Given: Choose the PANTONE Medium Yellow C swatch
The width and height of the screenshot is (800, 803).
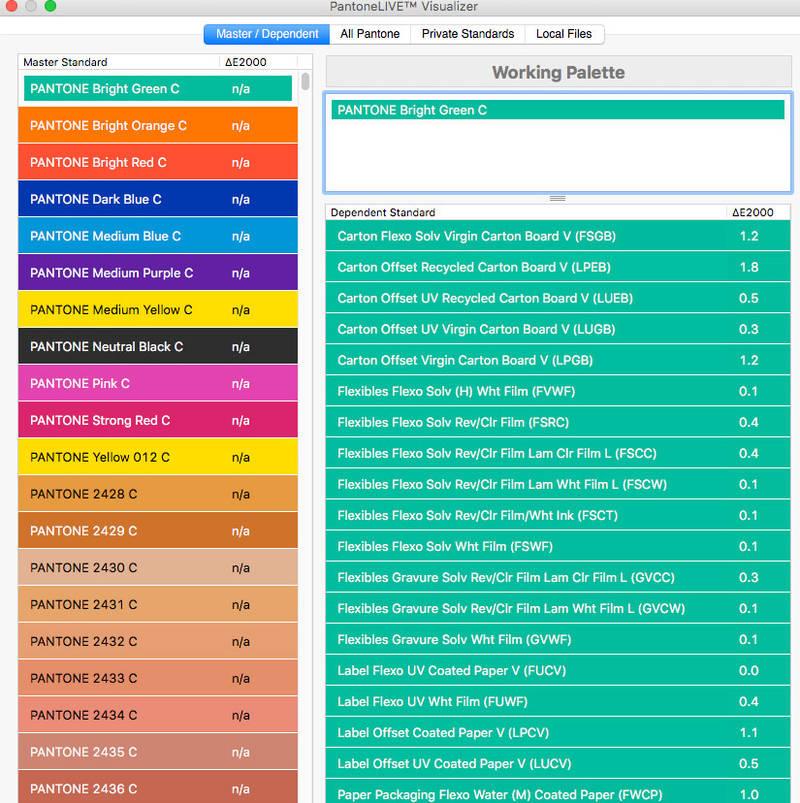Looking at the screenshot, I should click(158, 310).
